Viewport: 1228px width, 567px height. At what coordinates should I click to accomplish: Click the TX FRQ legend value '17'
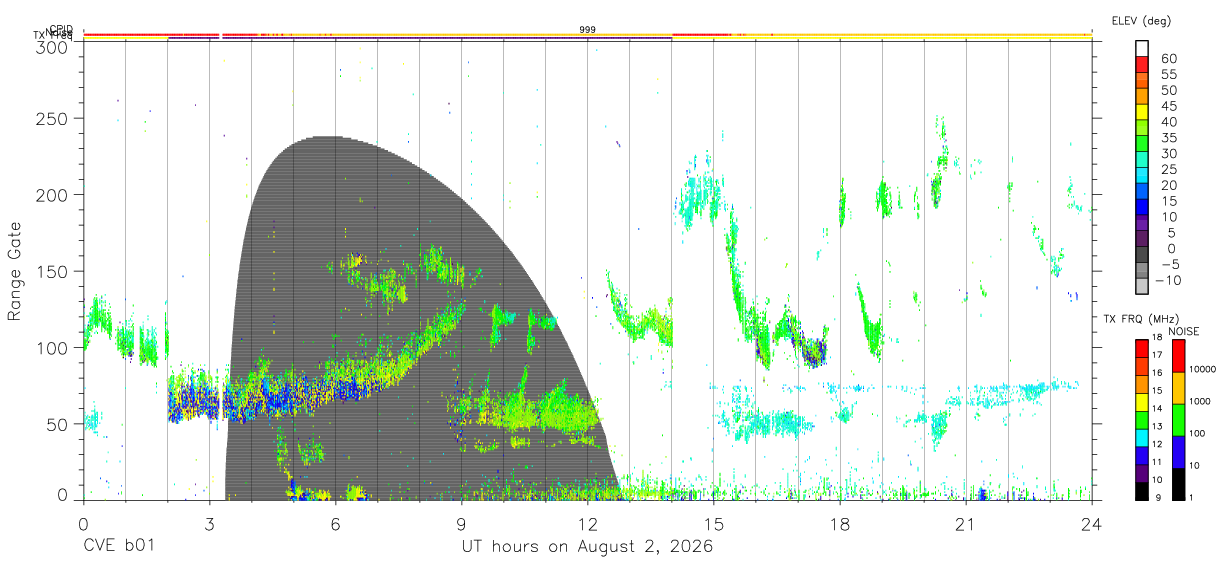point(1157,355)
